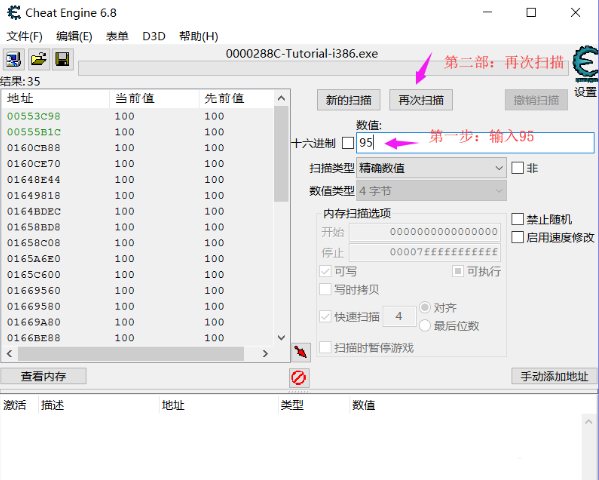
Task: Click the Cheat Engine title bar icon
Action: pos(14,13)
